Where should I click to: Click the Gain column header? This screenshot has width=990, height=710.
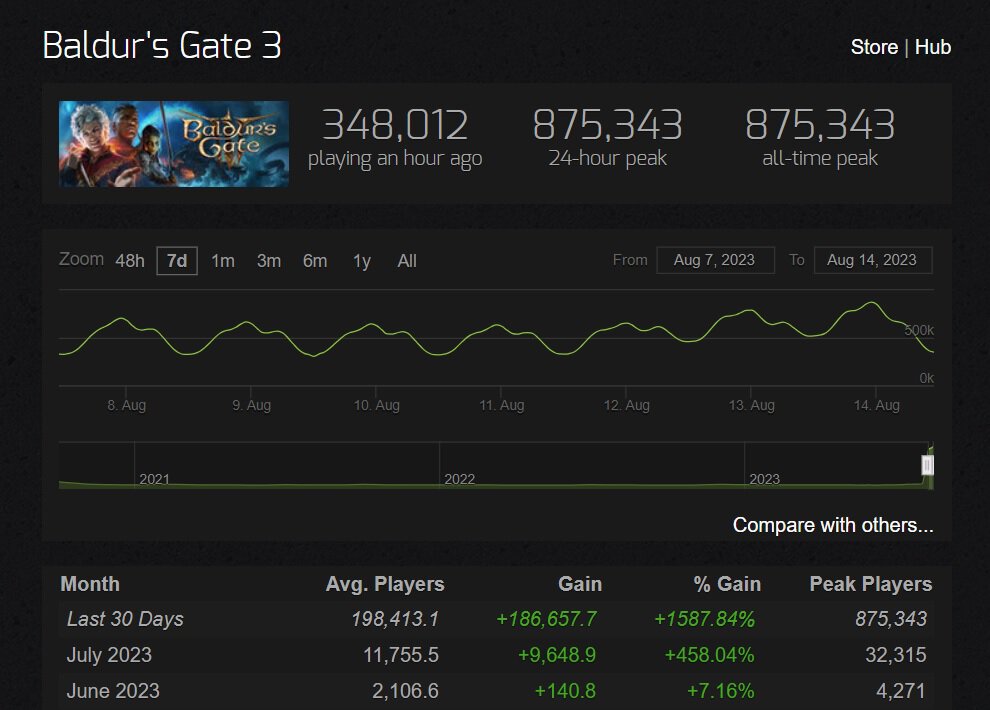click(580, 584)
